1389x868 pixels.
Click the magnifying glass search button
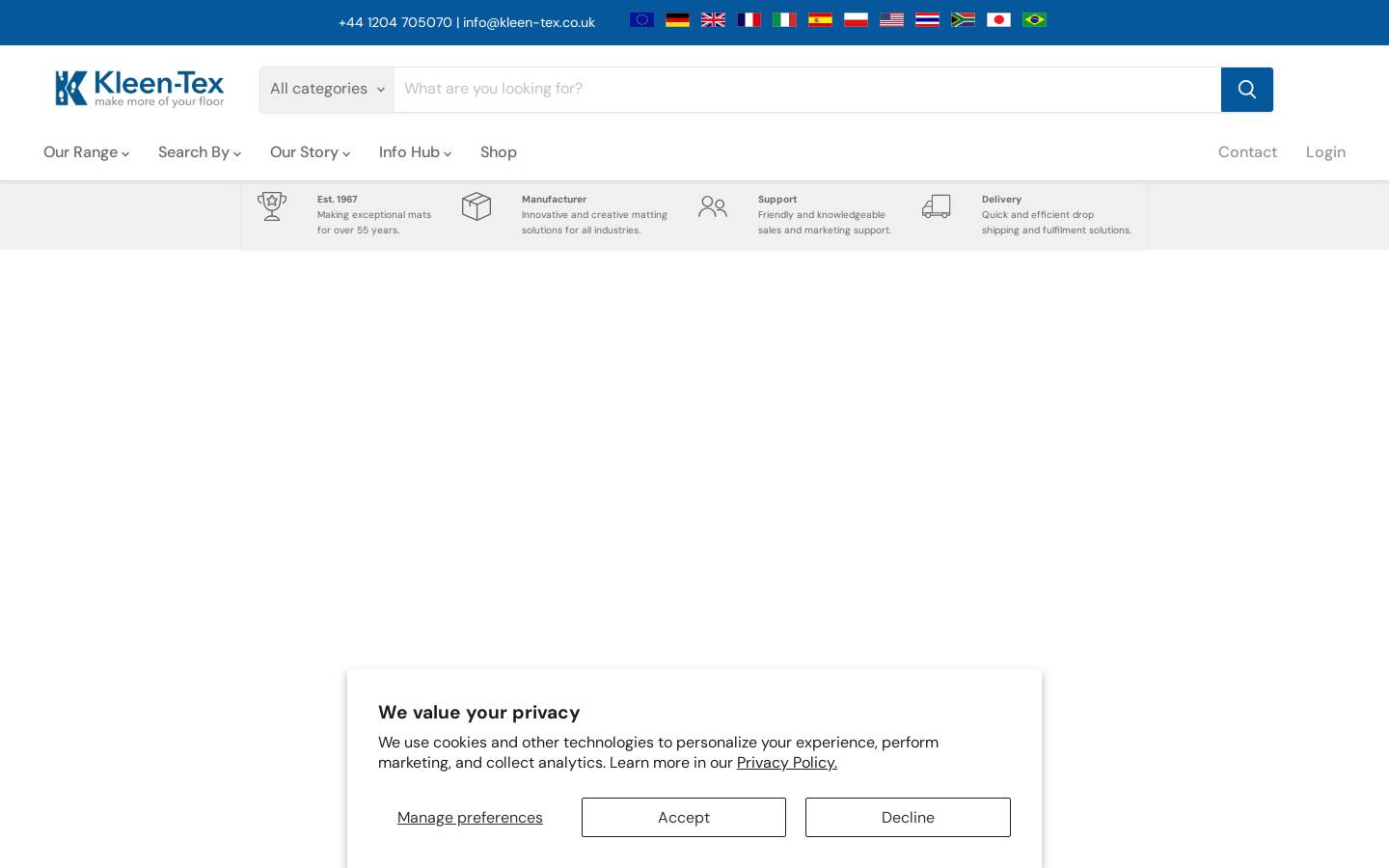(1246, 90)
